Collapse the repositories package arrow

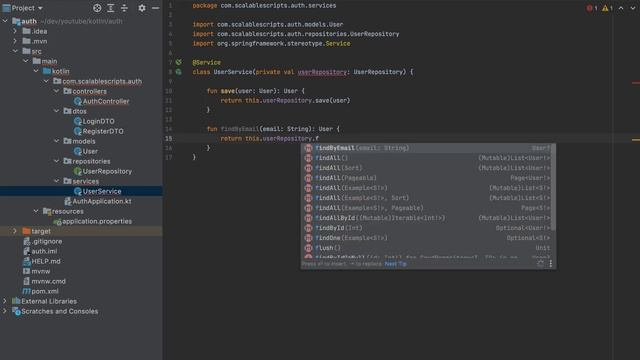[x=56, y=161]
